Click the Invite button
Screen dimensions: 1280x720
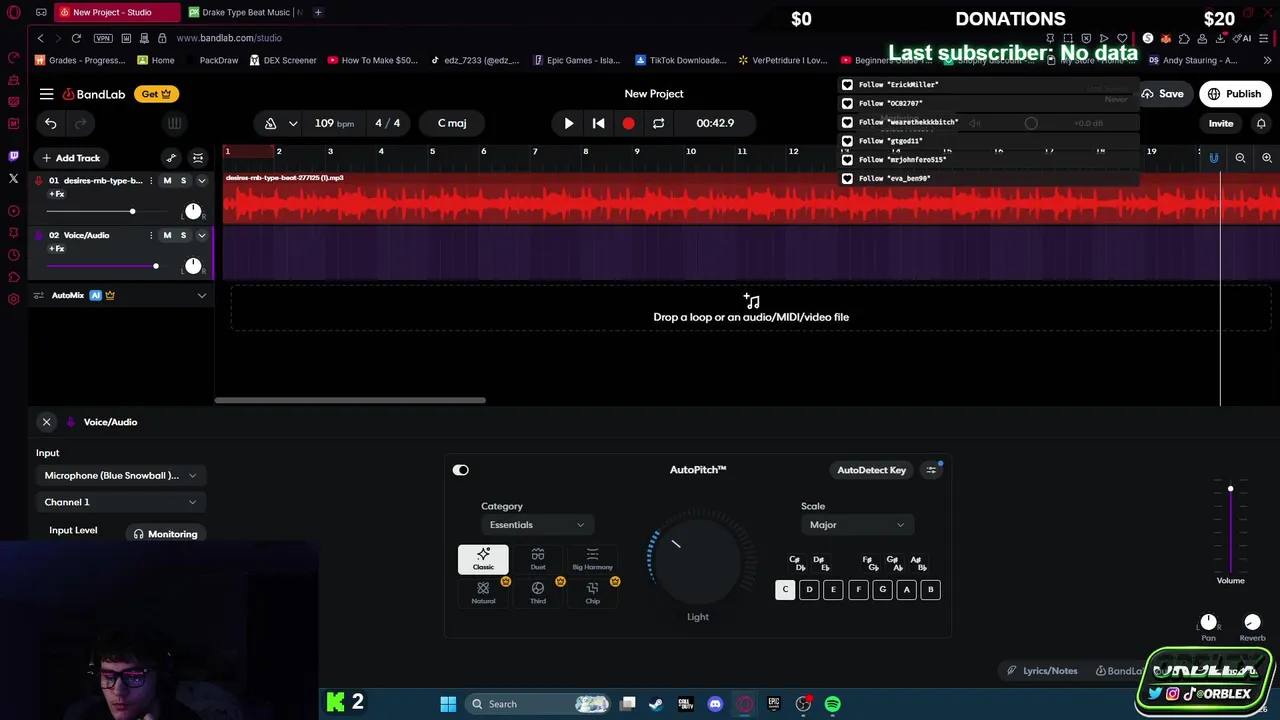(1221, 123)
